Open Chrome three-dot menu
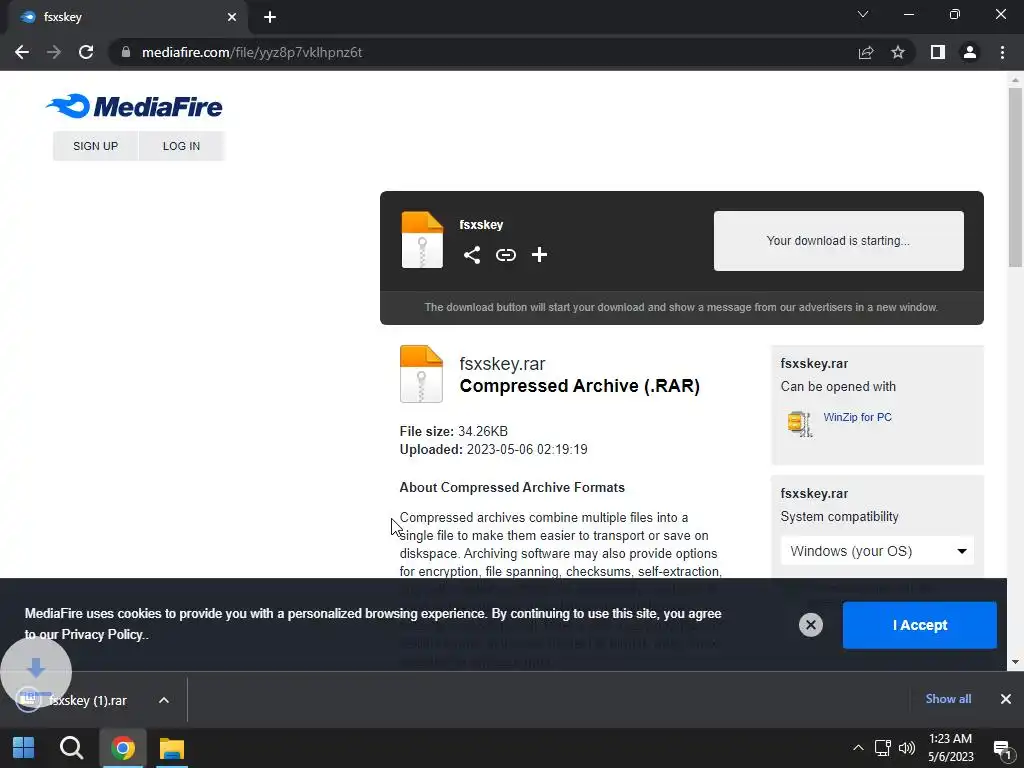Screen dimensions: 1024x768 (x=1002, y=52)
